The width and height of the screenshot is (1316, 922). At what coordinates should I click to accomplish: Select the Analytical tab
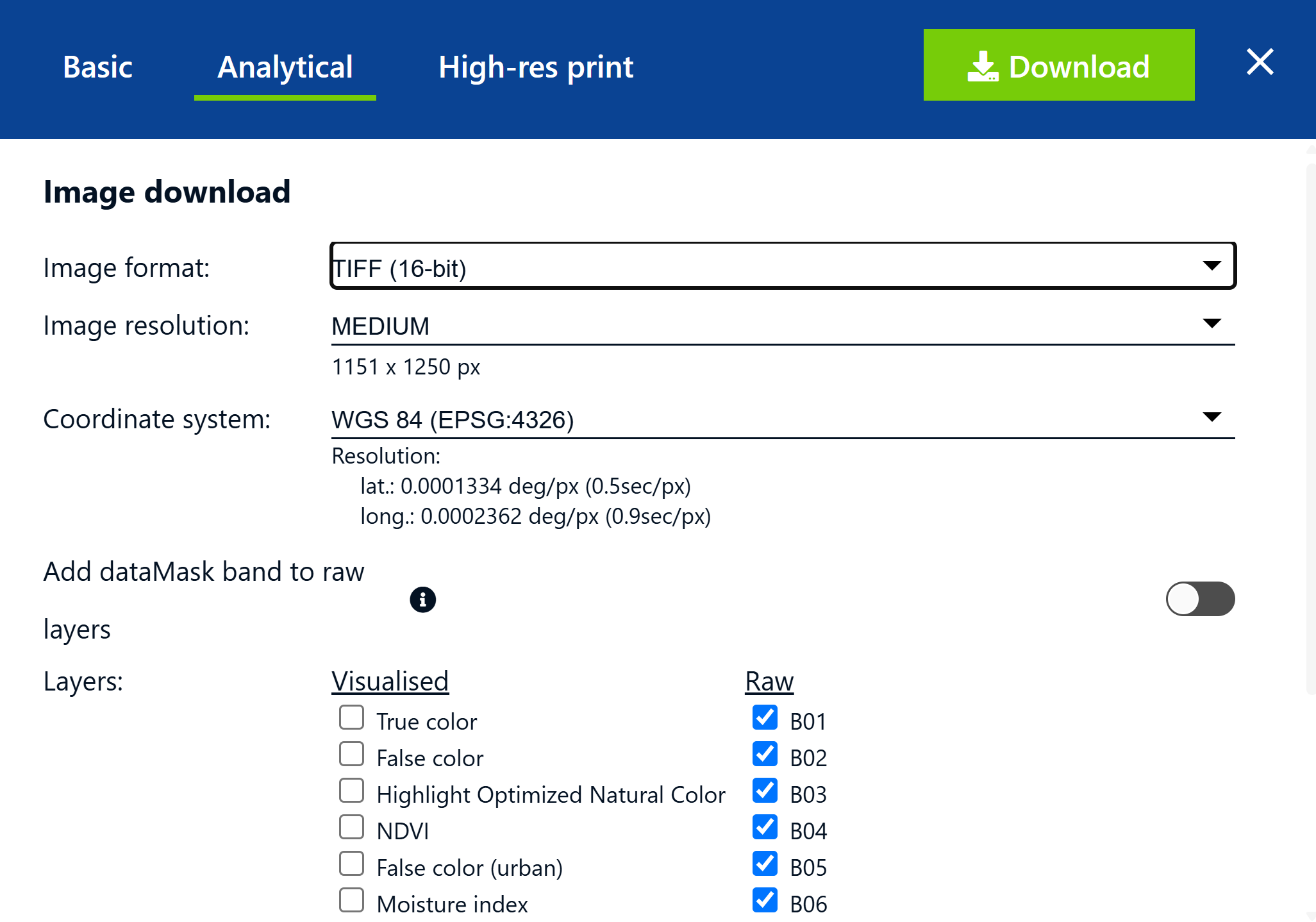click(x=285, y=67)
